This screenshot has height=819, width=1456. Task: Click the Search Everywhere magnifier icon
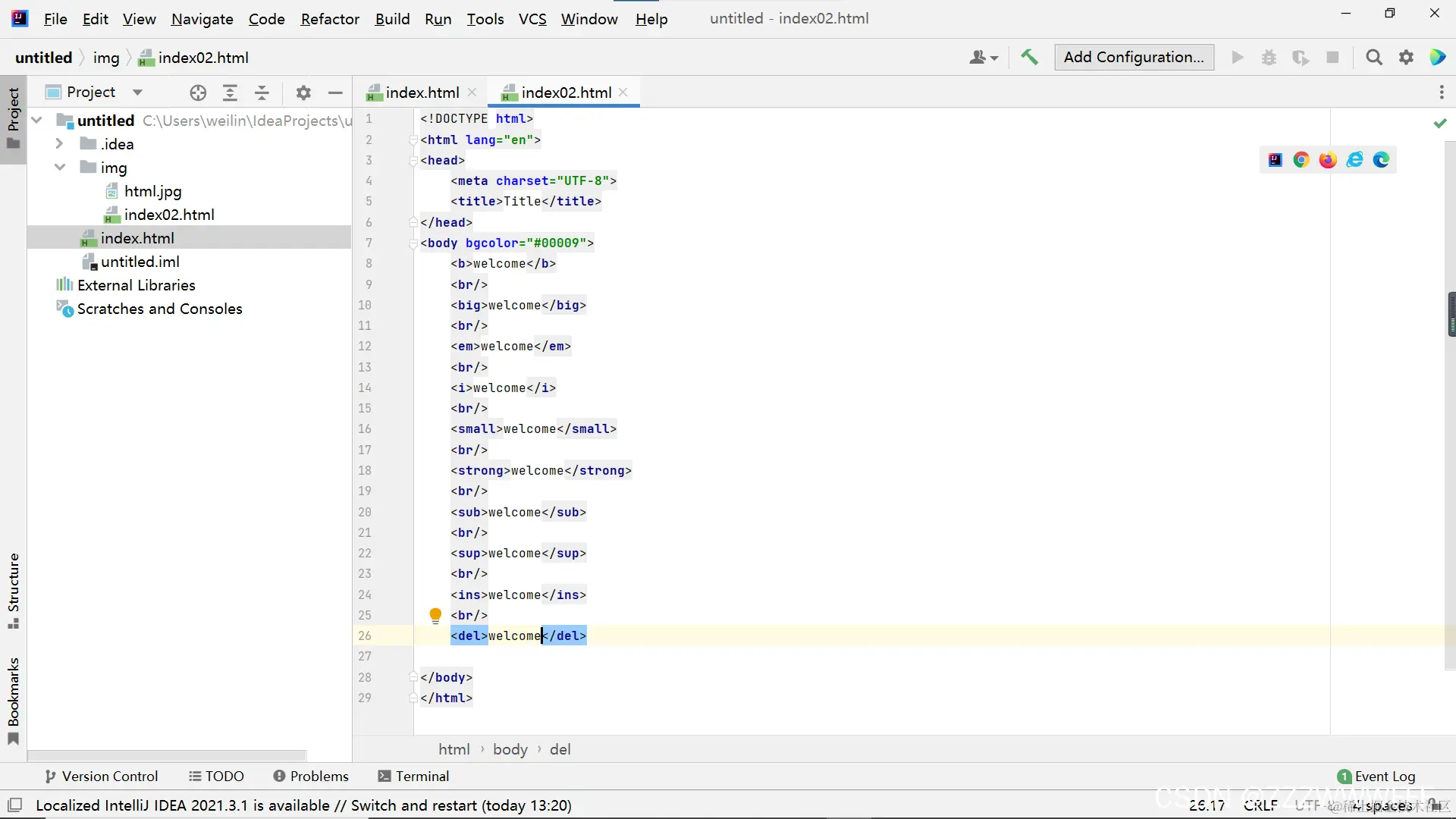1373,58
